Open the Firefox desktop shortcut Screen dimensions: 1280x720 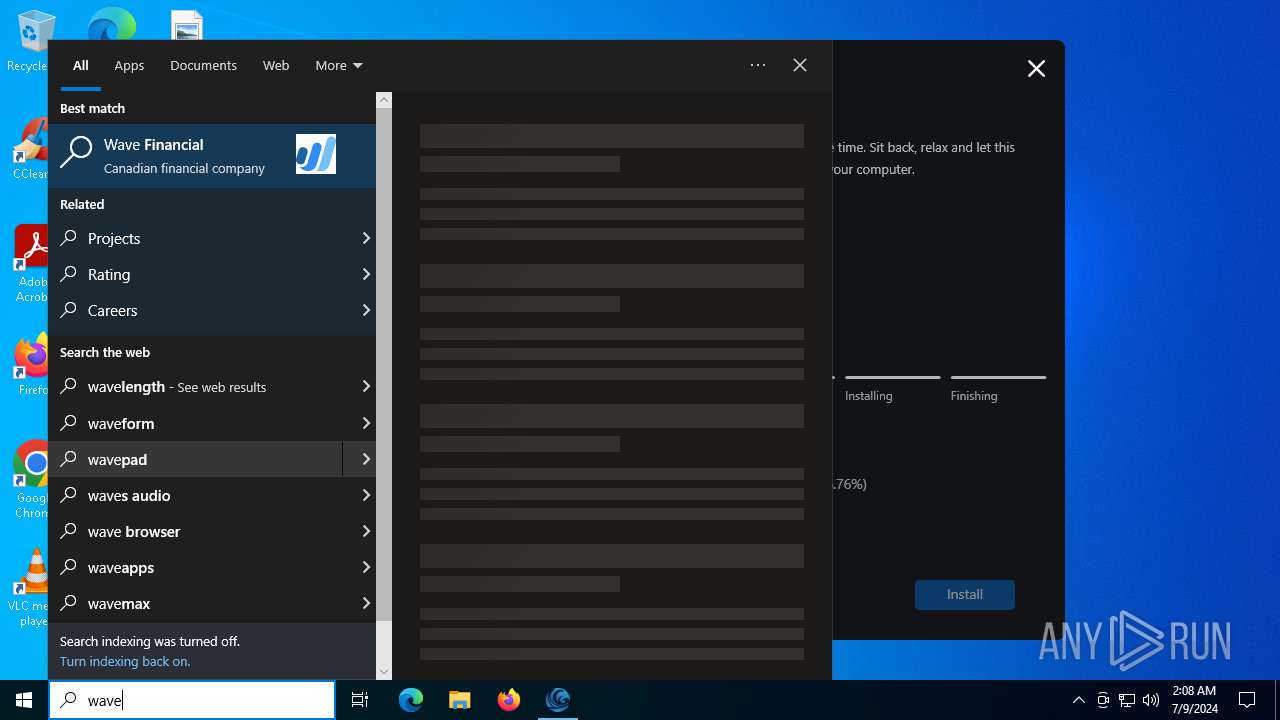(x=32, y=365)
